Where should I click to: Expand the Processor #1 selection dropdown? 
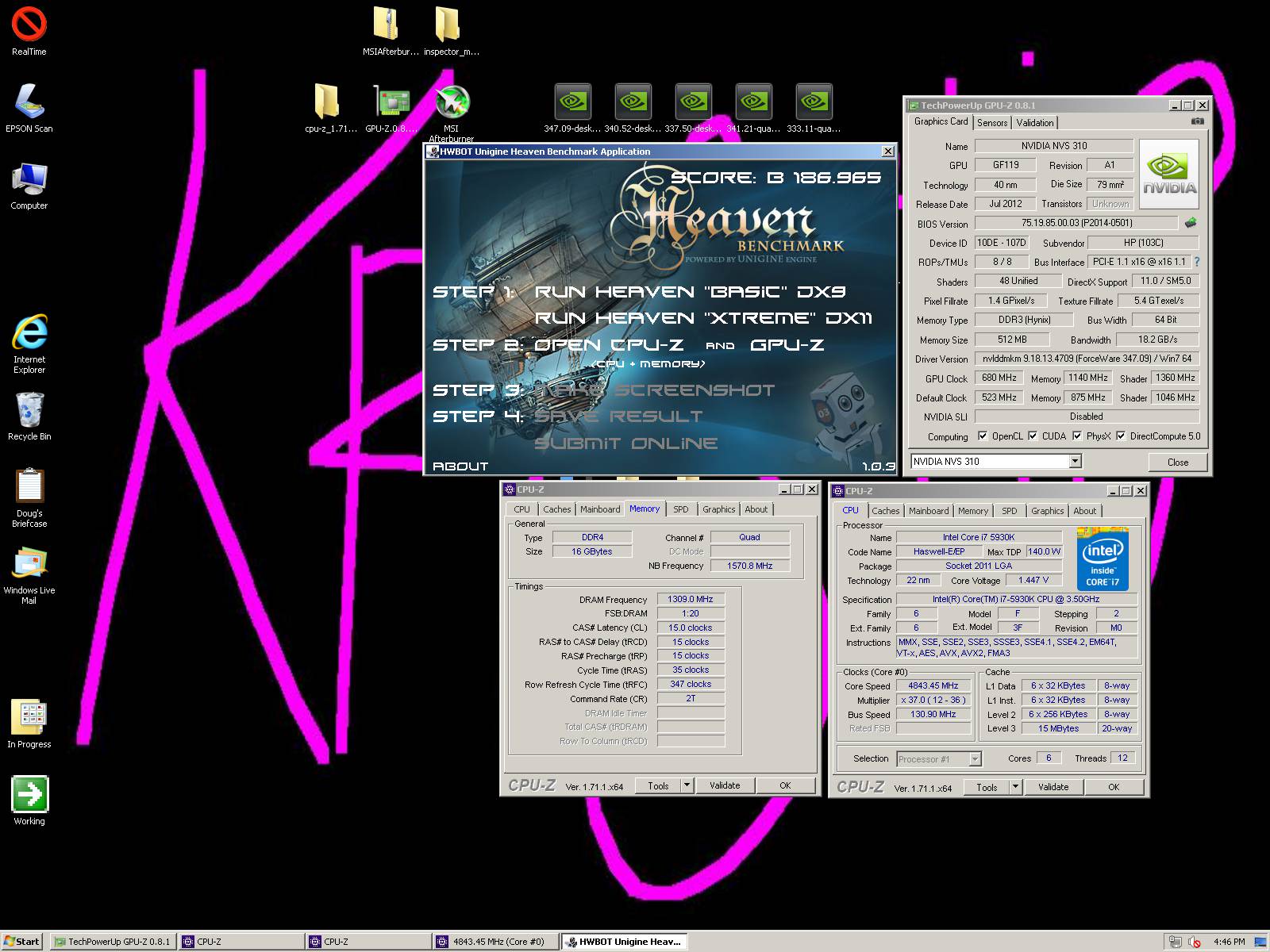976,759
